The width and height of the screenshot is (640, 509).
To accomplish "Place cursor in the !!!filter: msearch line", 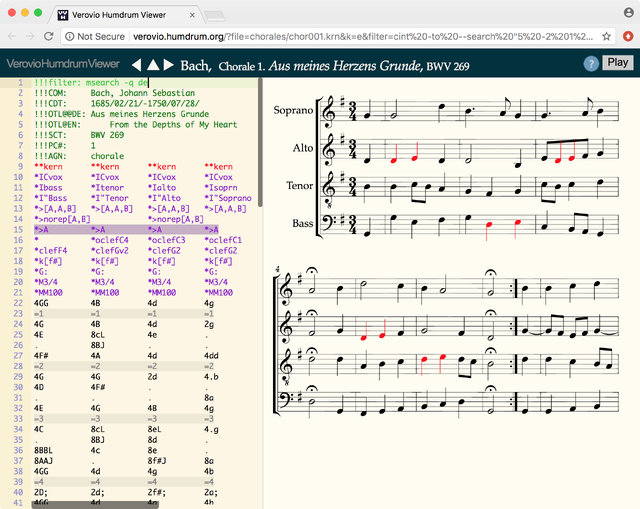I will pos(90,82).
